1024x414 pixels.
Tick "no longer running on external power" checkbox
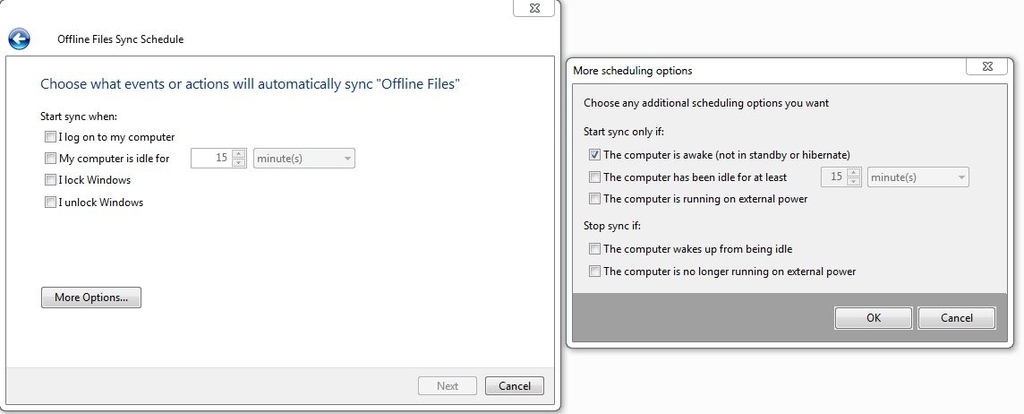[595, 271]
